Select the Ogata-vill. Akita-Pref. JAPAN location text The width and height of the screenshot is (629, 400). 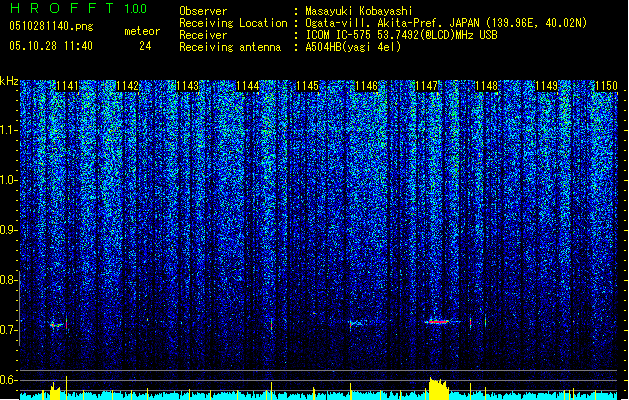[446, 23]
